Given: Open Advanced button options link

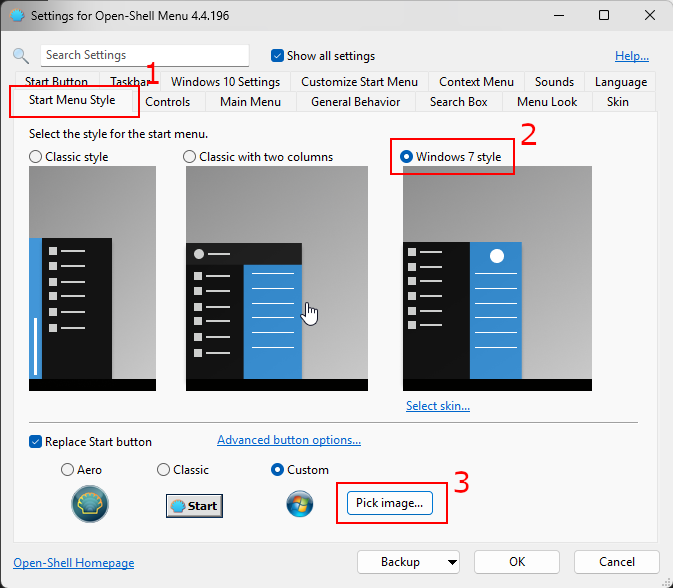Looking at the screenshot, I should click(289, 440).
